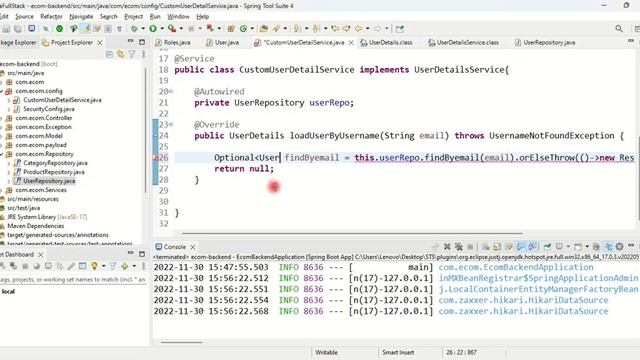Click Link with Editor icon in Project Explorer
This screenshot has width=640, height=360.
[120, 54]
